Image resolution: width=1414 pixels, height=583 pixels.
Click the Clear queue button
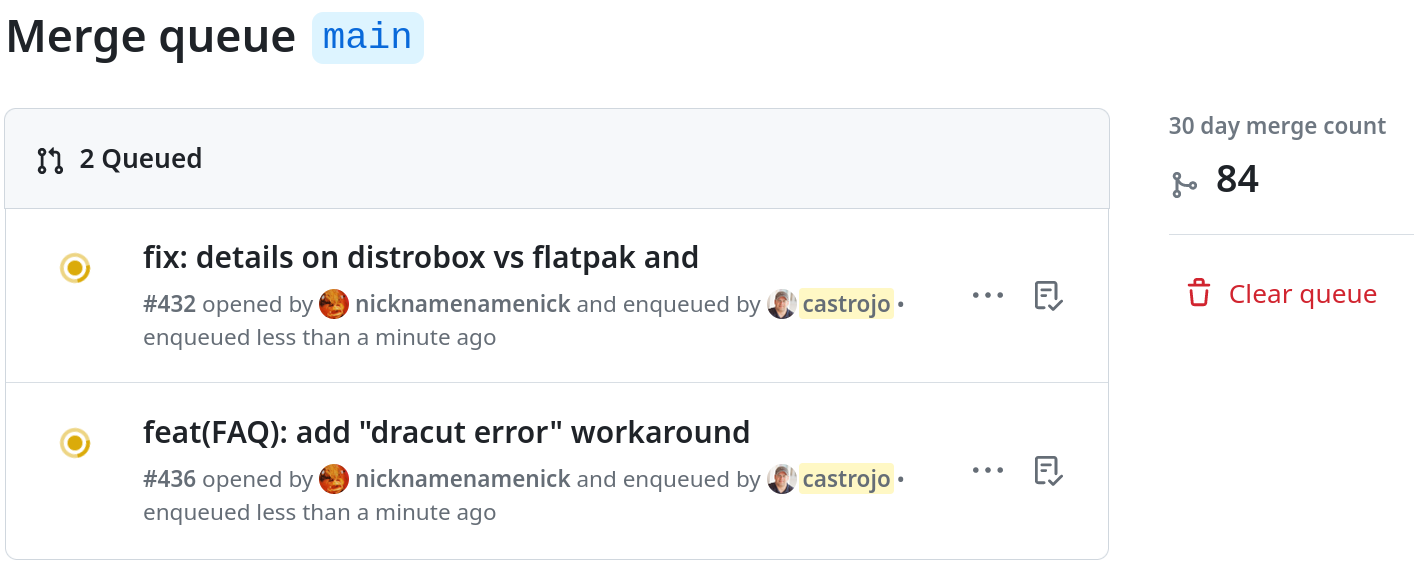(x=1302, y=294)
